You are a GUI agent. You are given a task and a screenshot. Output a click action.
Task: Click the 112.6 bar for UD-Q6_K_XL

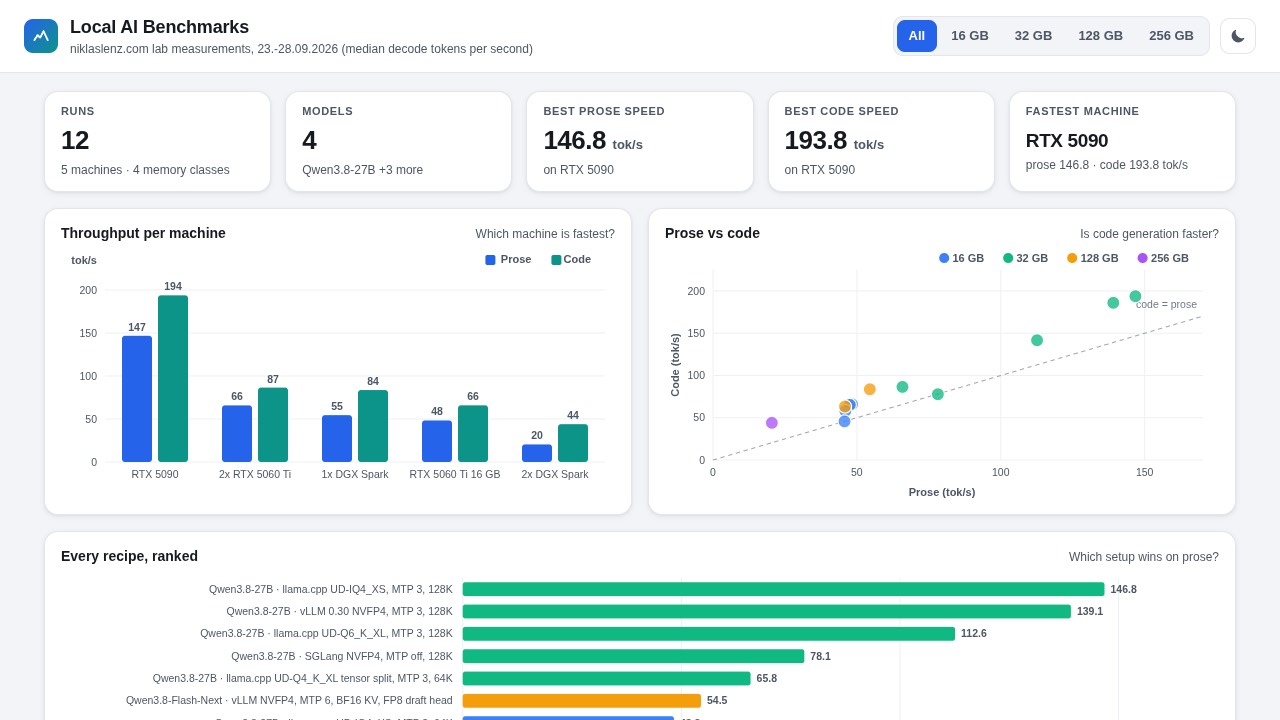coord(709,634)
